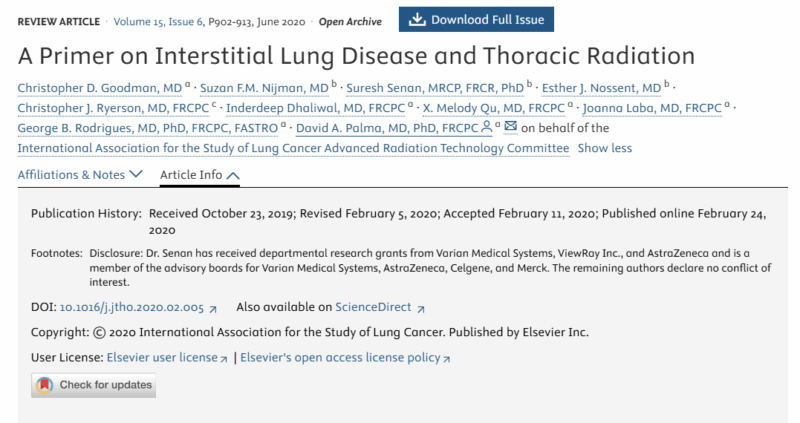Open the author profile person icon
Viewport: 800px width, 423px height.
point(487,127)
